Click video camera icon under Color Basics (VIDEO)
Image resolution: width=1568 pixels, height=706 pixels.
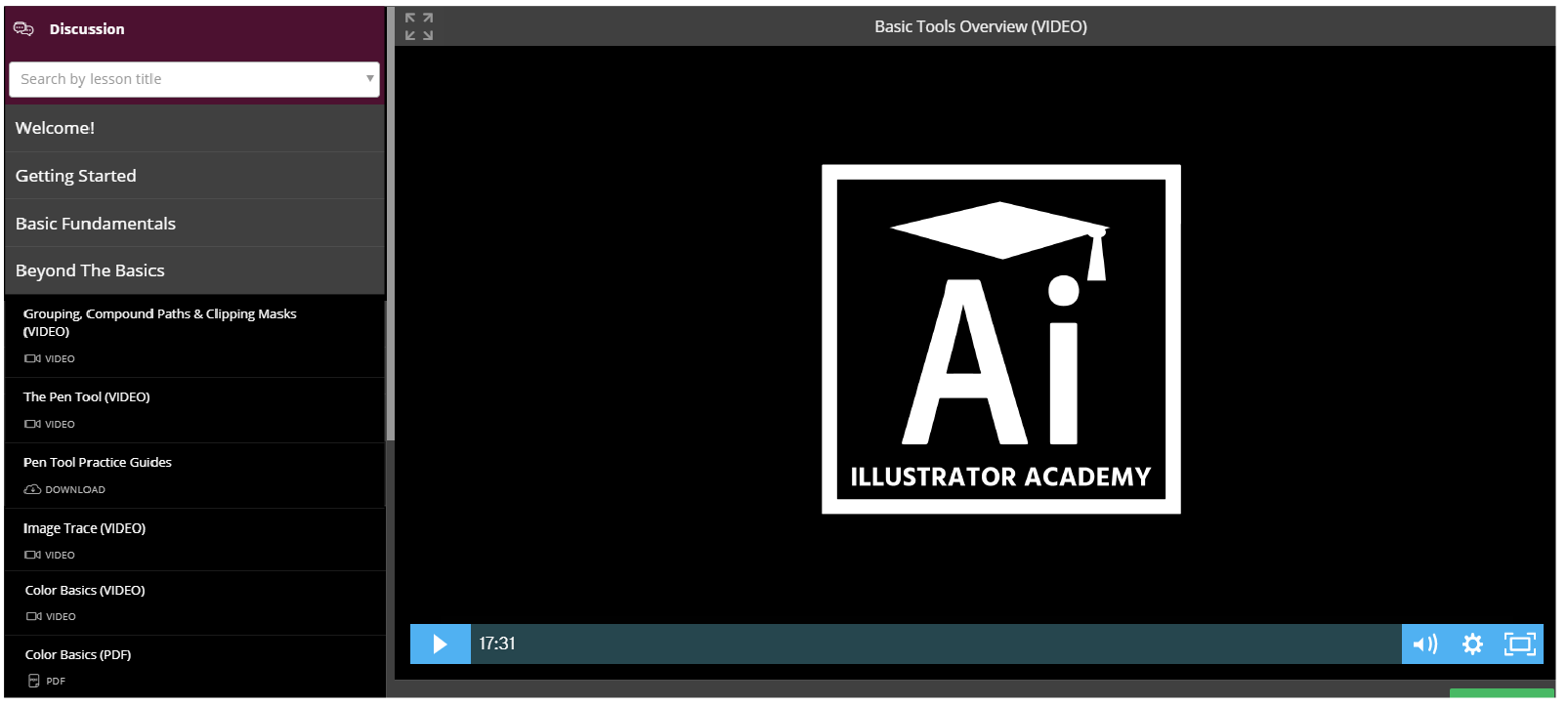pyautogui.click(x=33, y=616)
